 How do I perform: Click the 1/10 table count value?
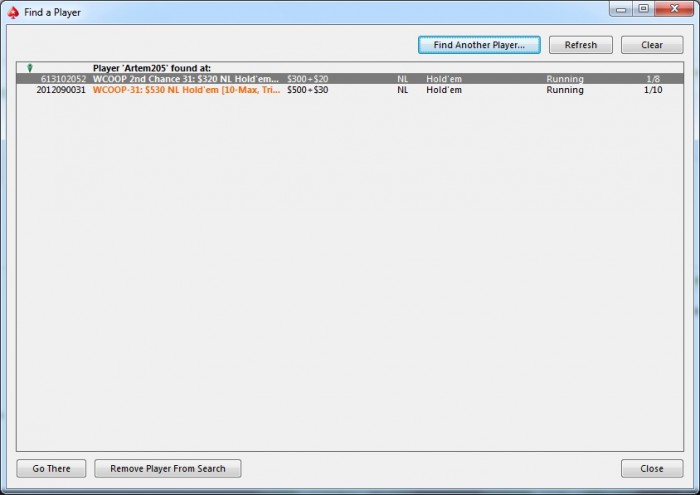click(x=653, y=90)
